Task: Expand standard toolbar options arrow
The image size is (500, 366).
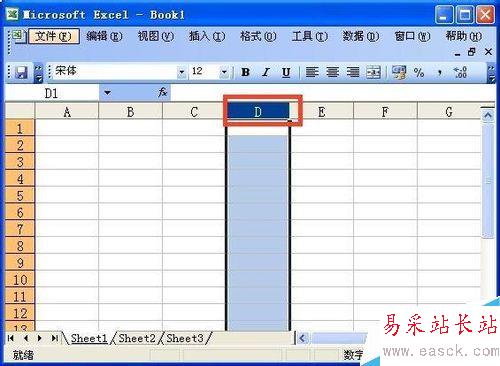Action: point(39,72)
